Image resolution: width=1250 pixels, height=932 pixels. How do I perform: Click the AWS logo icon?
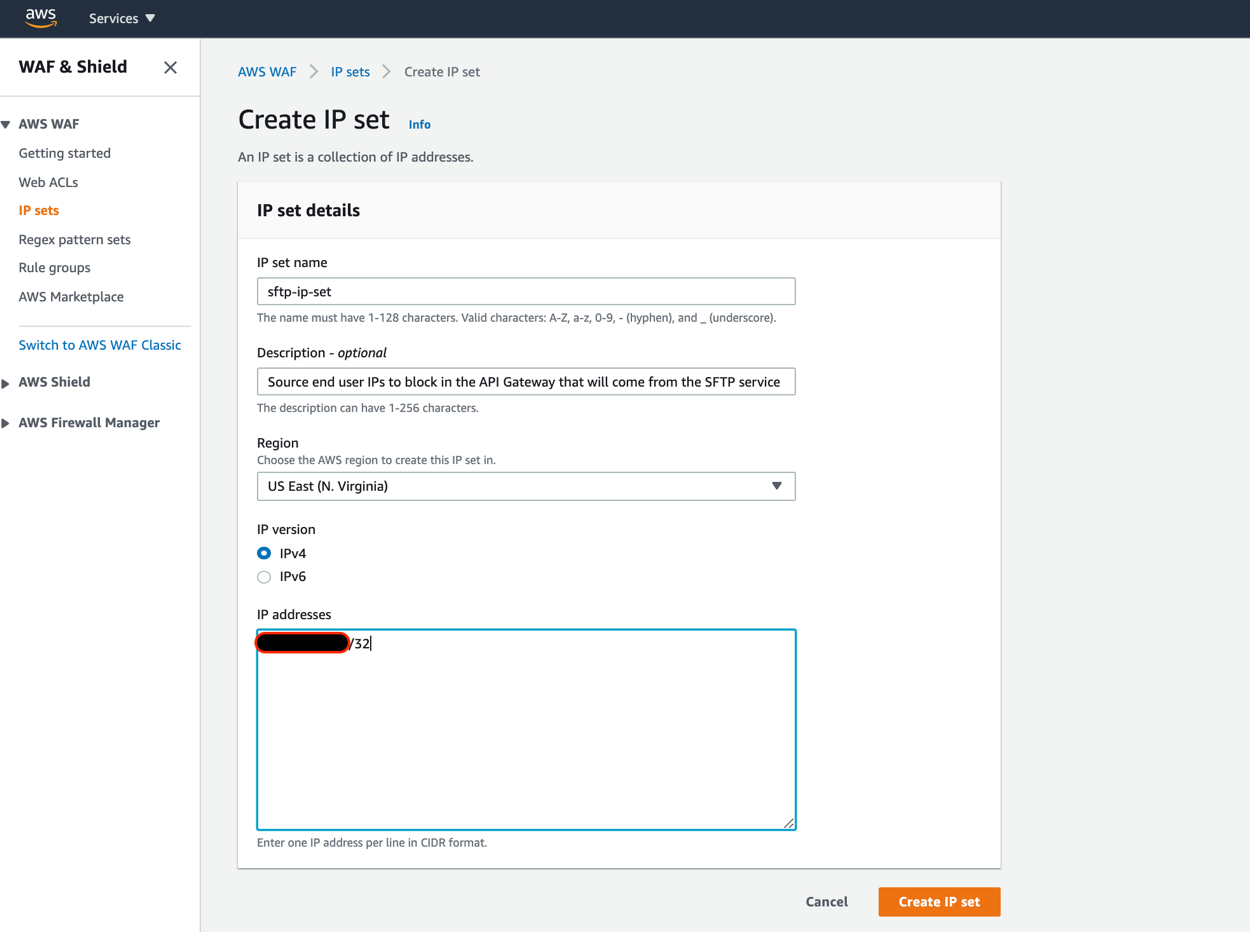40,18
